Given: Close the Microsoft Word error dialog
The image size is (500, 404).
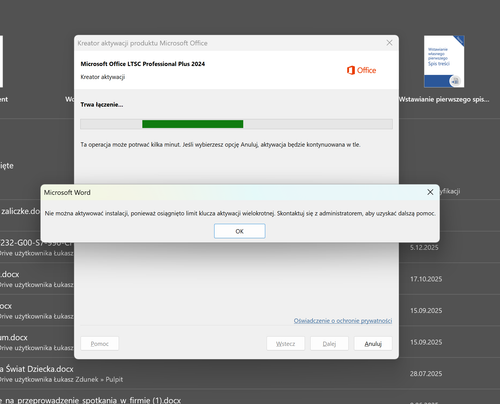Looking at the screenshot, I should 430,192.
